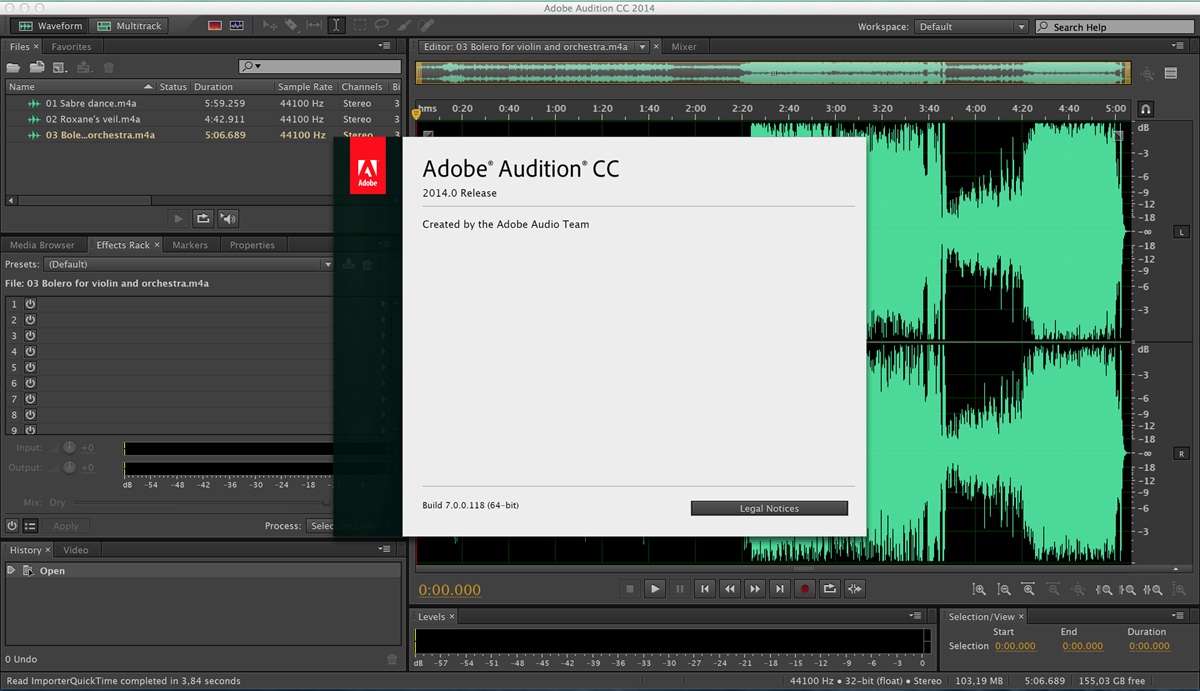
Task: Switch to Waveform editor view
Action: click(x=50, y=26)
